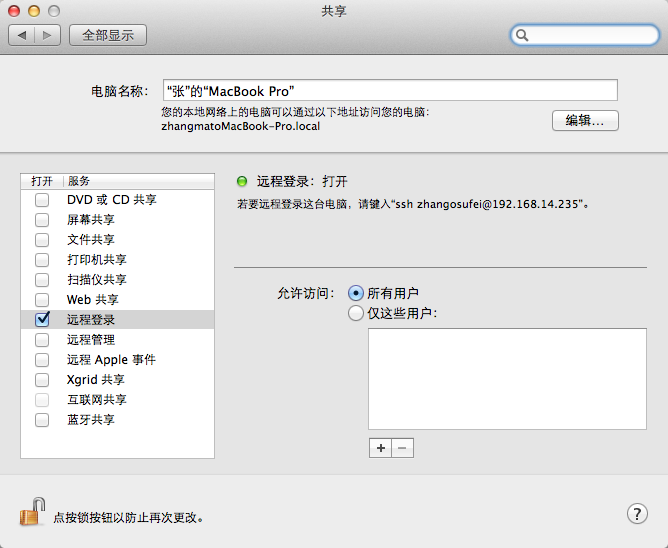Image resolution: width=668 pixels, height=548 pixels.
Task: Click the forward navigation arrow
Action: [47, 35]
